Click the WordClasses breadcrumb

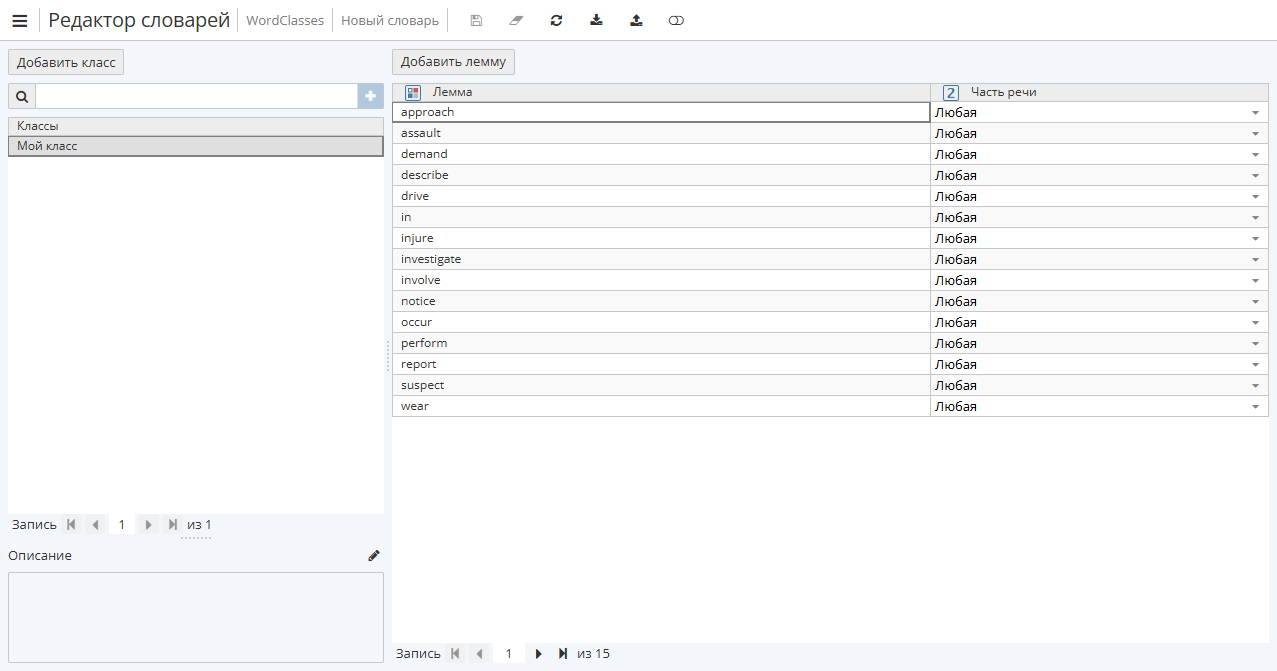[x=285, y=20]
